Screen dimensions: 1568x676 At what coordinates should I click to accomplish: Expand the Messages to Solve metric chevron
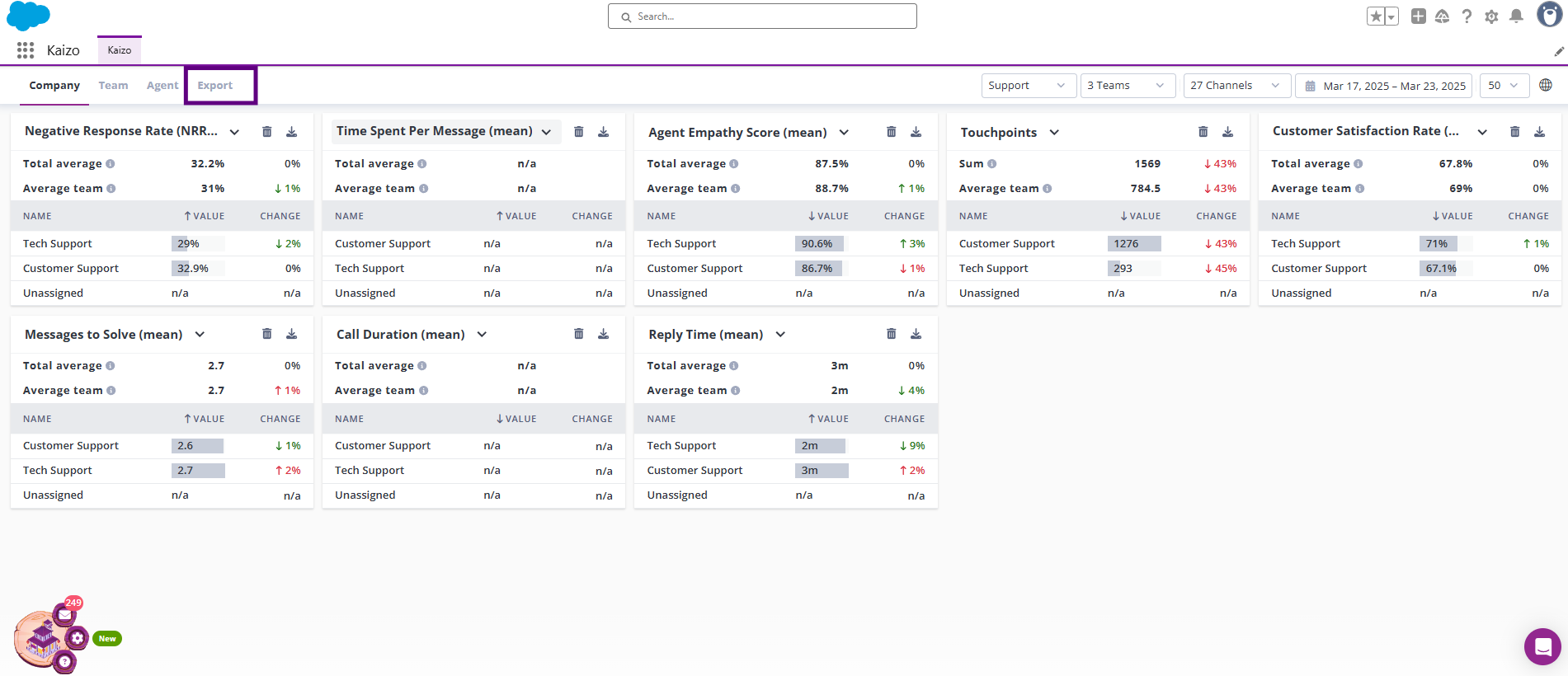click(200, 335)
